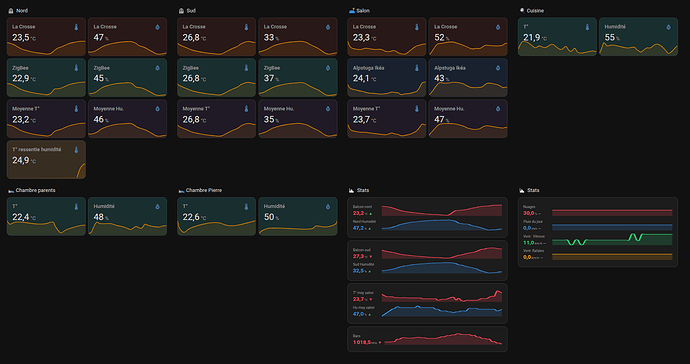Click thermometer icon on Sud La Crosse 26,8 °C card
This screenshot has width=690, height=364.
click(246, 27)
